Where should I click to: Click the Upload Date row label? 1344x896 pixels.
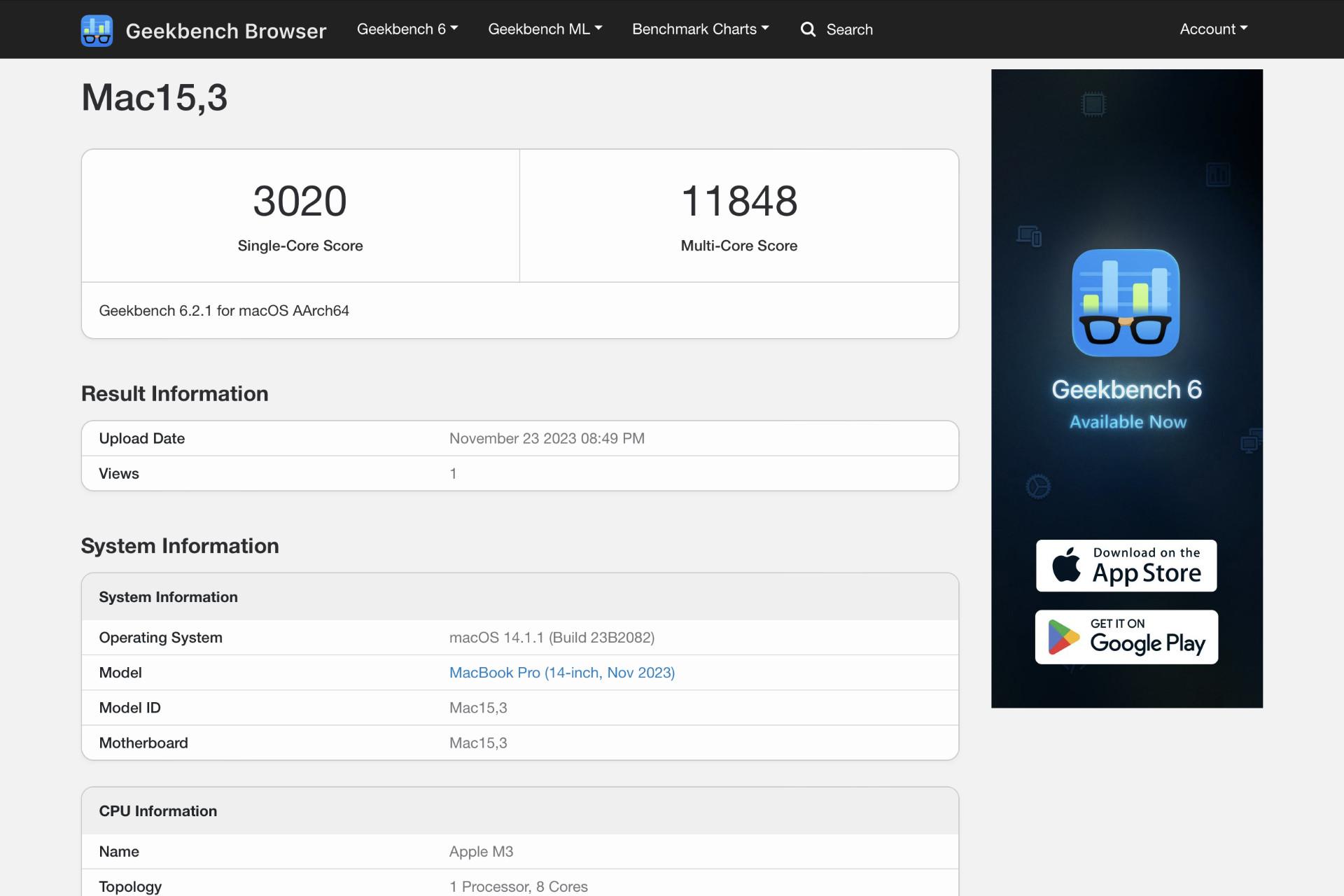coord(141,439)
